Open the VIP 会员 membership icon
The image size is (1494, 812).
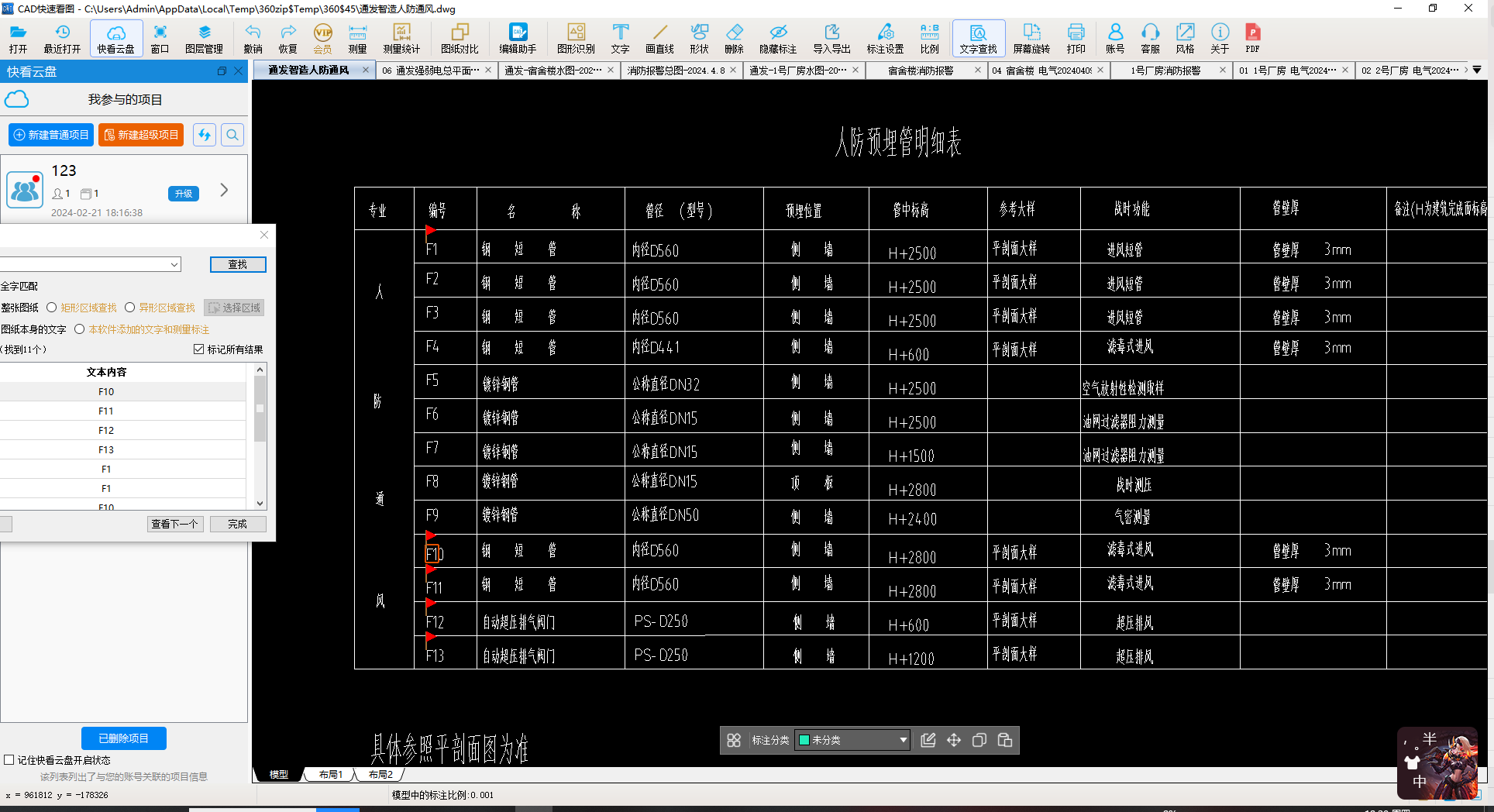(322, 38)
